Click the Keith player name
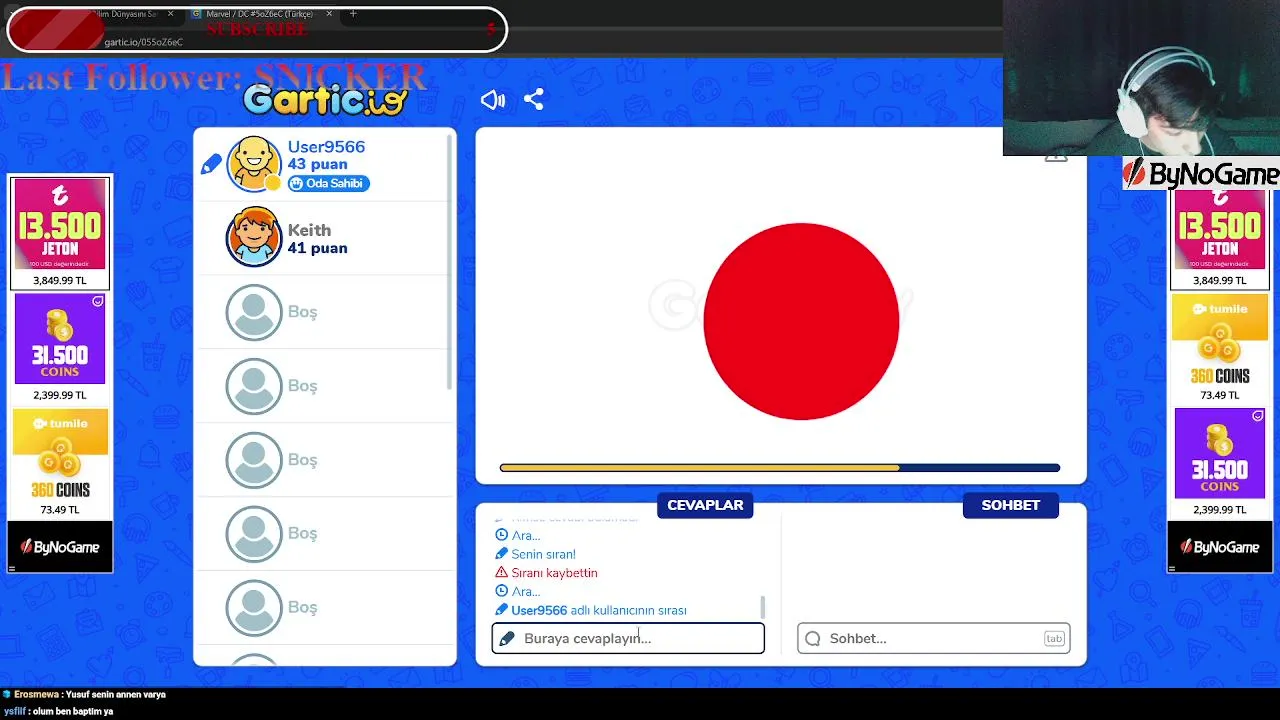The width and height of the screenshot is (1280, 720). click(x=309, y=230)
